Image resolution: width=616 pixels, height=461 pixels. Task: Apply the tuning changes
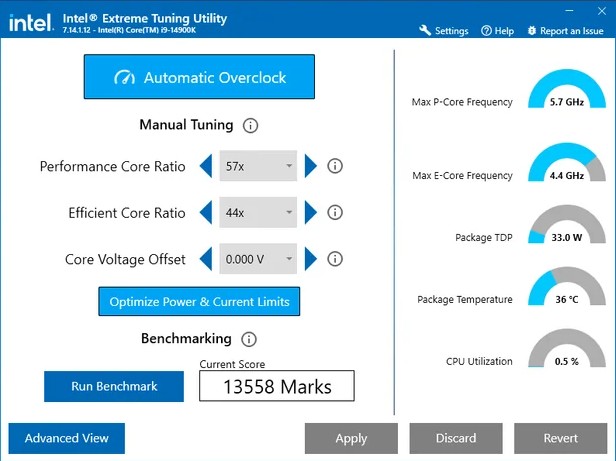pos(351,438)
